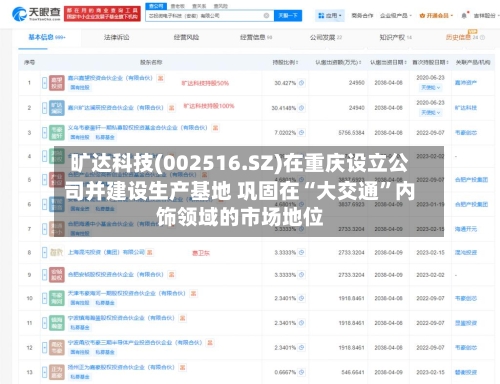Open the 经营风险 tab
This screenshot has width=500, height=384.
point(186,37)
